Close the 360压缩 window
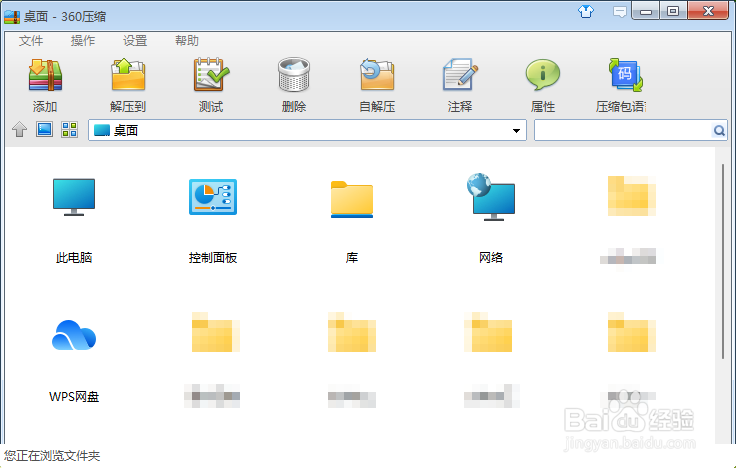Screen dimensions: 736x468 708,11
